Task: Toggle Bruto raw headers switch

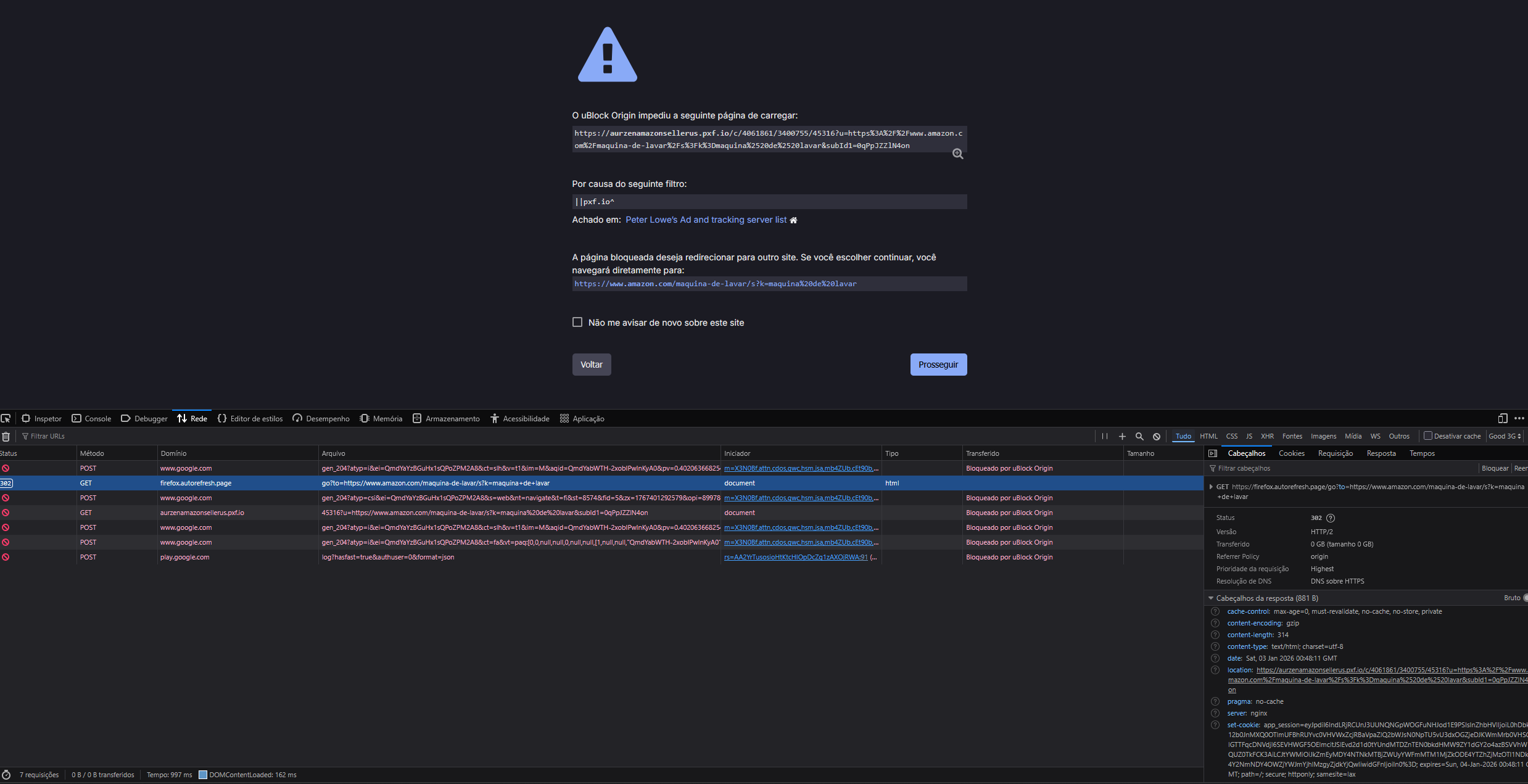Action: 1524,598
